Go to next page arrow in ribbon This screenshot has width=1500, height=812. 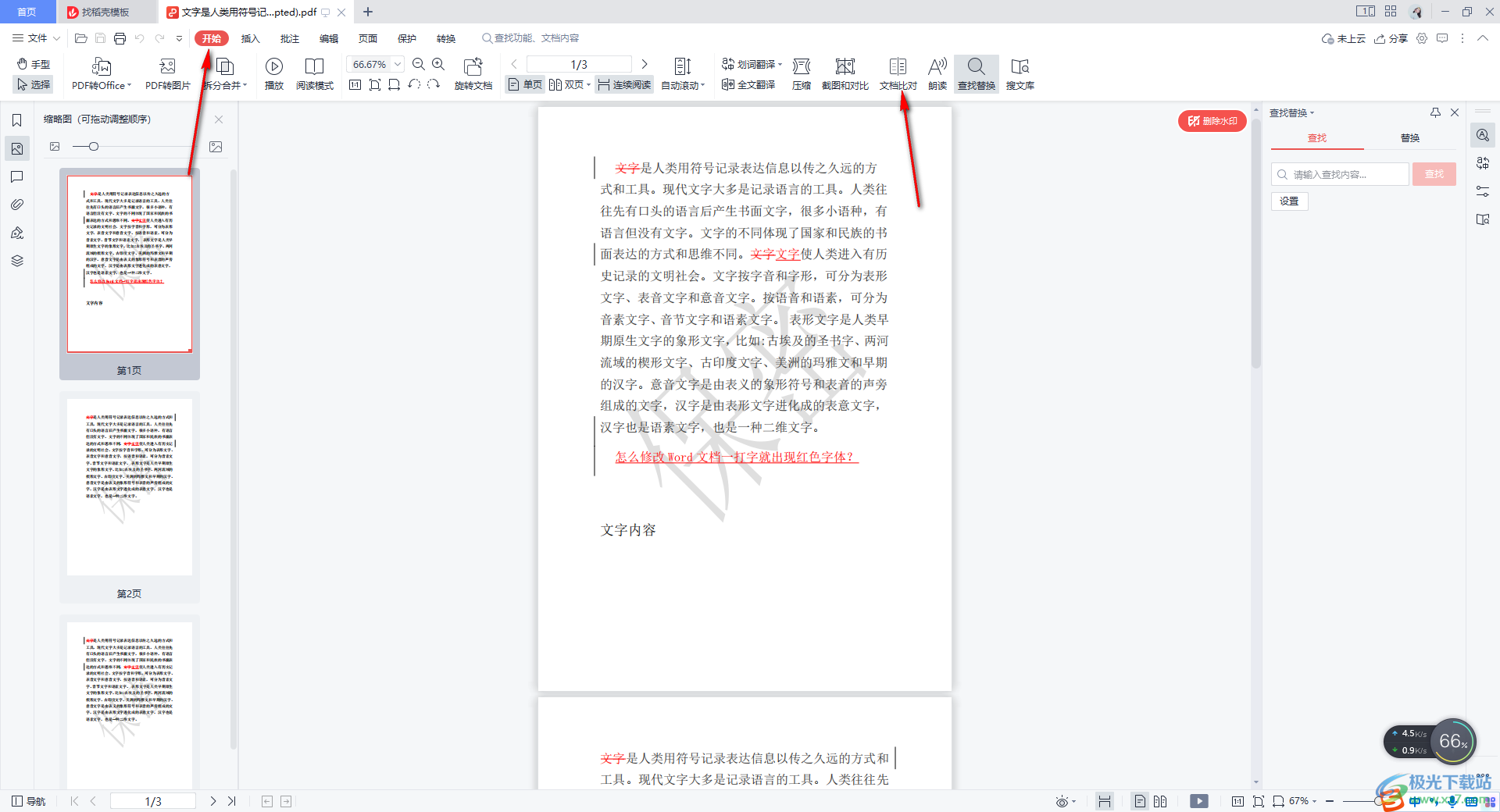click(645, 64)
